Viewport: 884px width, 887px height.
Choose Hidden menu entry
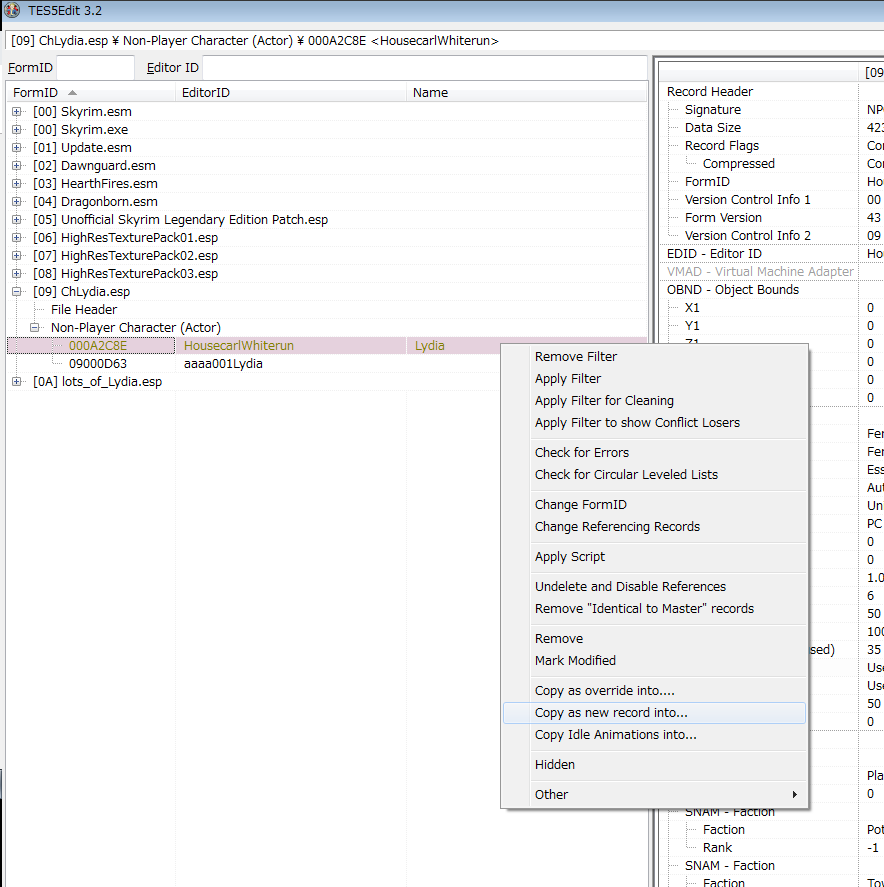coord(654,765)
